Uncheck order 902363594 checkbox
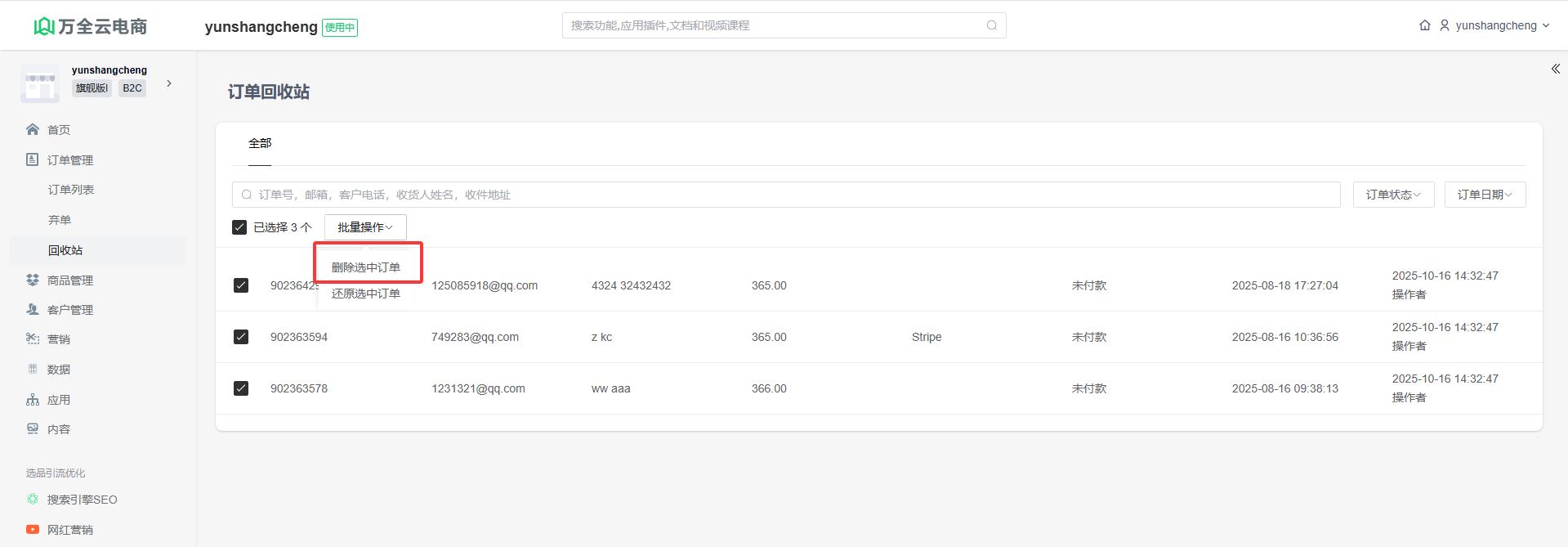The width and height of the screenshot is (1568, 547). click(x=241, y=337)
